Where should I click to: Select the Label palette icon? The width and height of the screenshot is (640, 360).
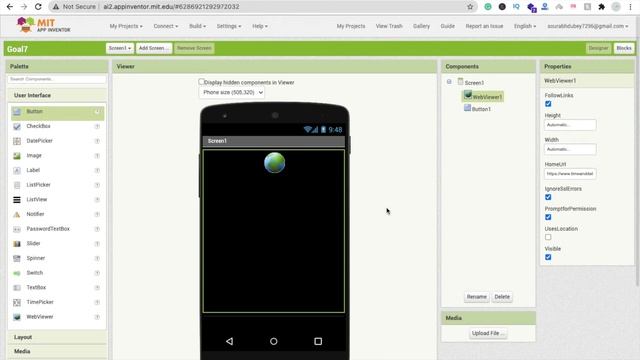17,171
